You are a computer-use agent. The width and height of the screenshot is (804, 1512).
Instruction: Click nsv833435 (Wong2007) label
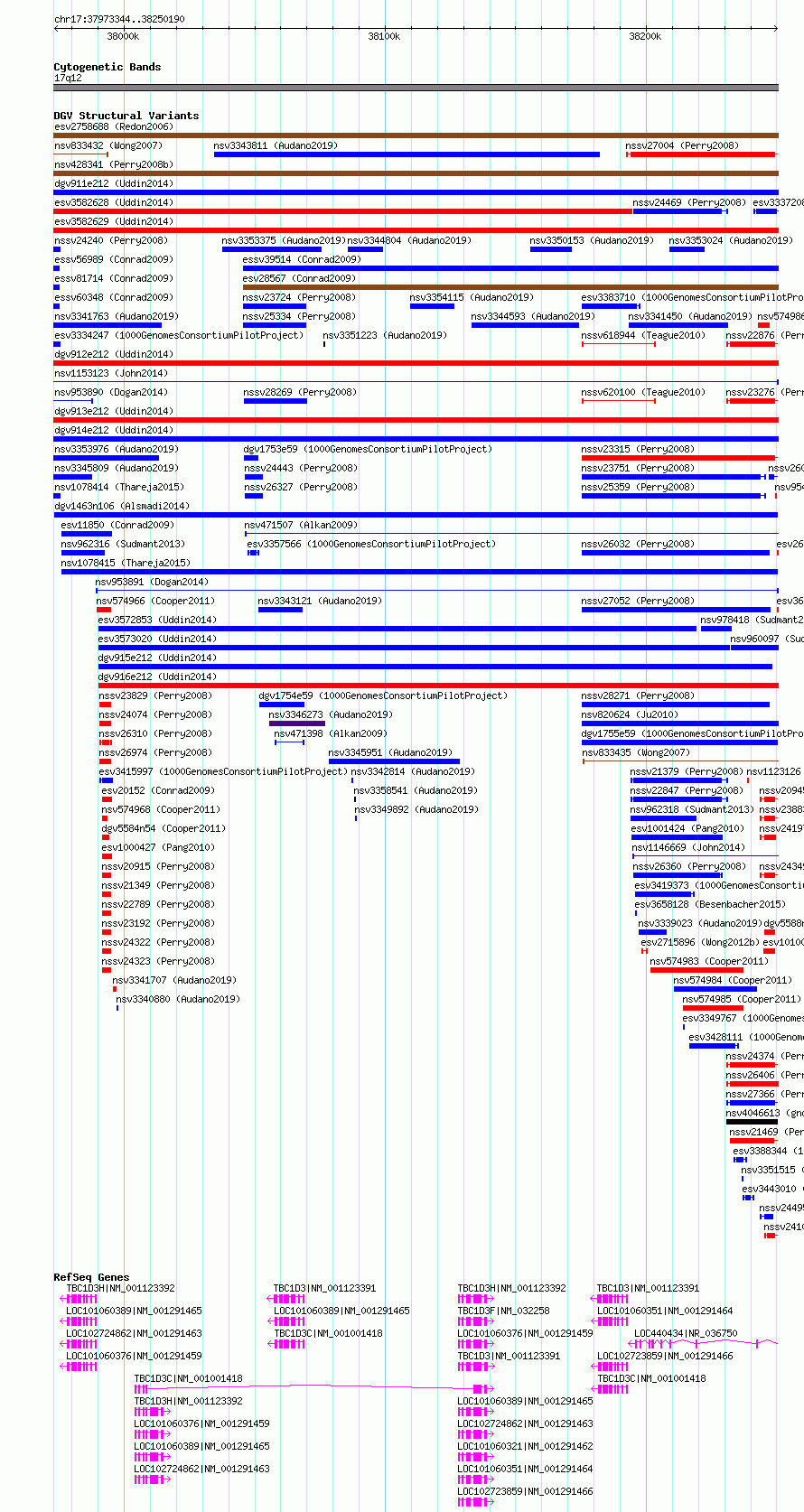[635, 752]
